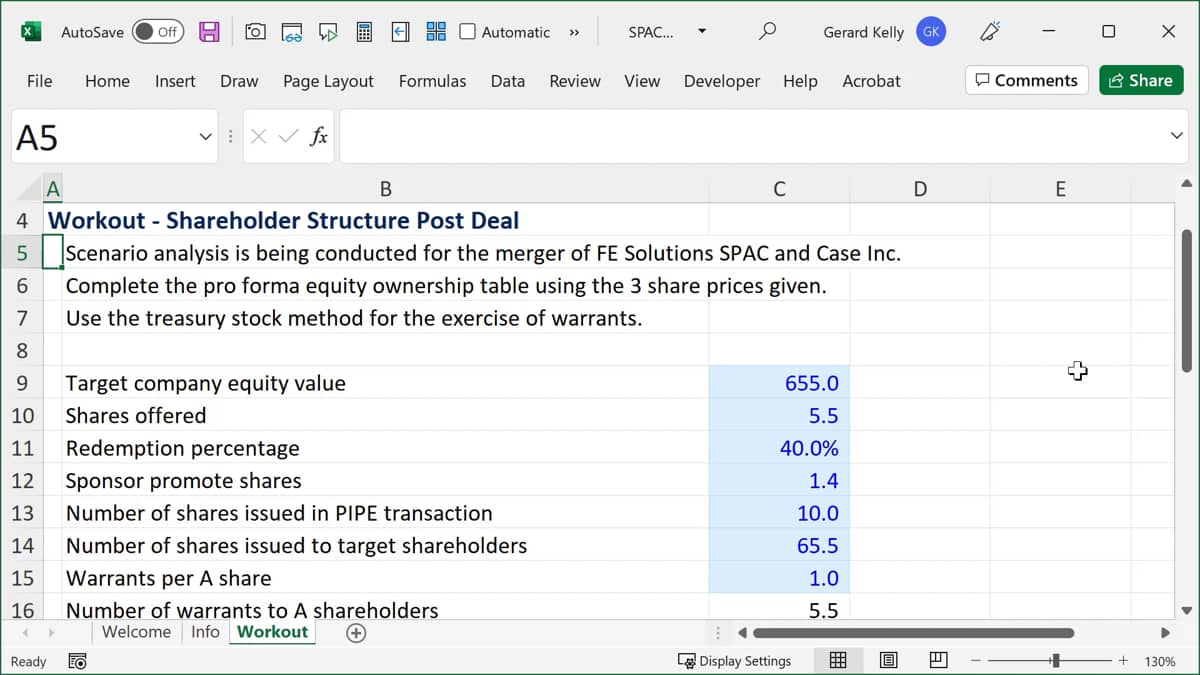Open the Formulas ribbon tab
Viewport: 1200px width, 675px height.
pos(432,81)
